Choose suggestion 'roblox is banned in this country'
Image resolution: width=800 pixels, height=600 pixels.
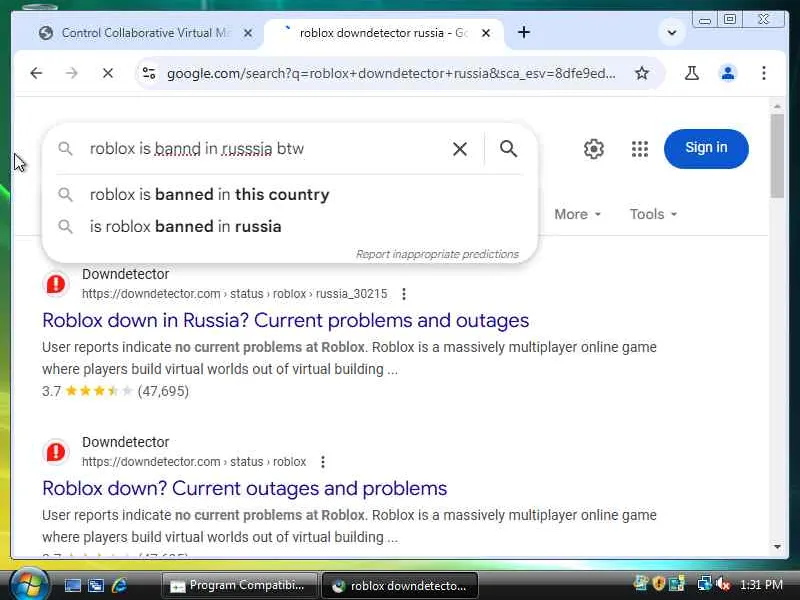[x=289, y=194]
